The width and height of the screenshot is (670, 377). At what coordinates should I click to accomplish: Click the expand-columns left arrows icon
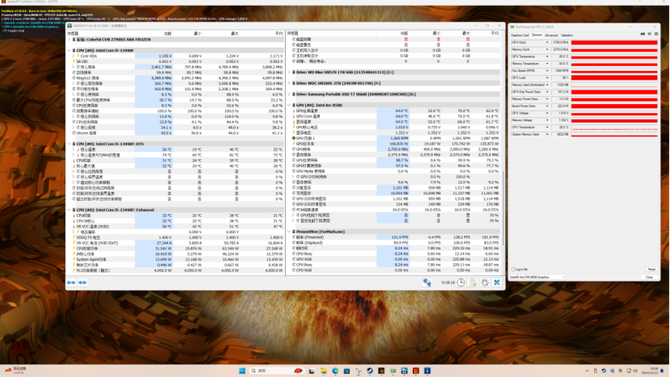coord(71,283)
